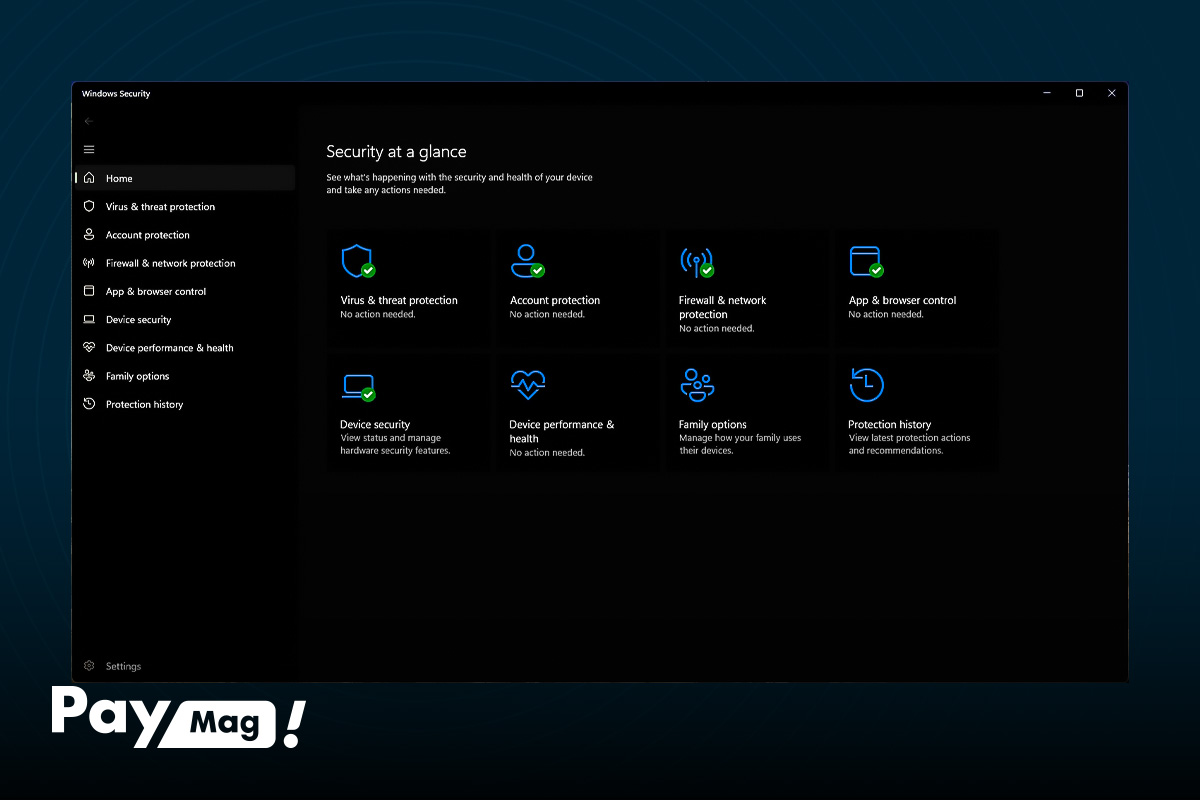The image size is (1200, 800).
Task: Open Device performance & health sidebar item
Action: click(169, 348)
